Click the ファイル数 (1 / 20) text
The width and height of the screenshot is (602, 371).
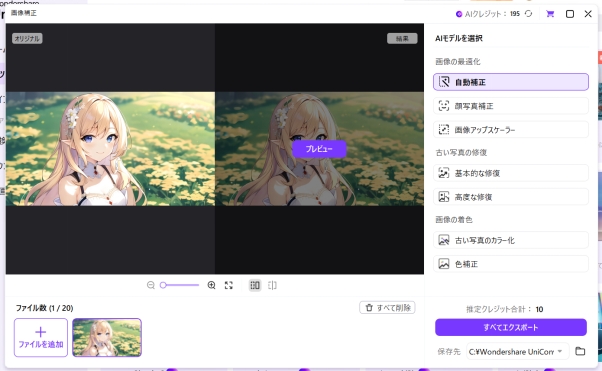tap(44, 308)
